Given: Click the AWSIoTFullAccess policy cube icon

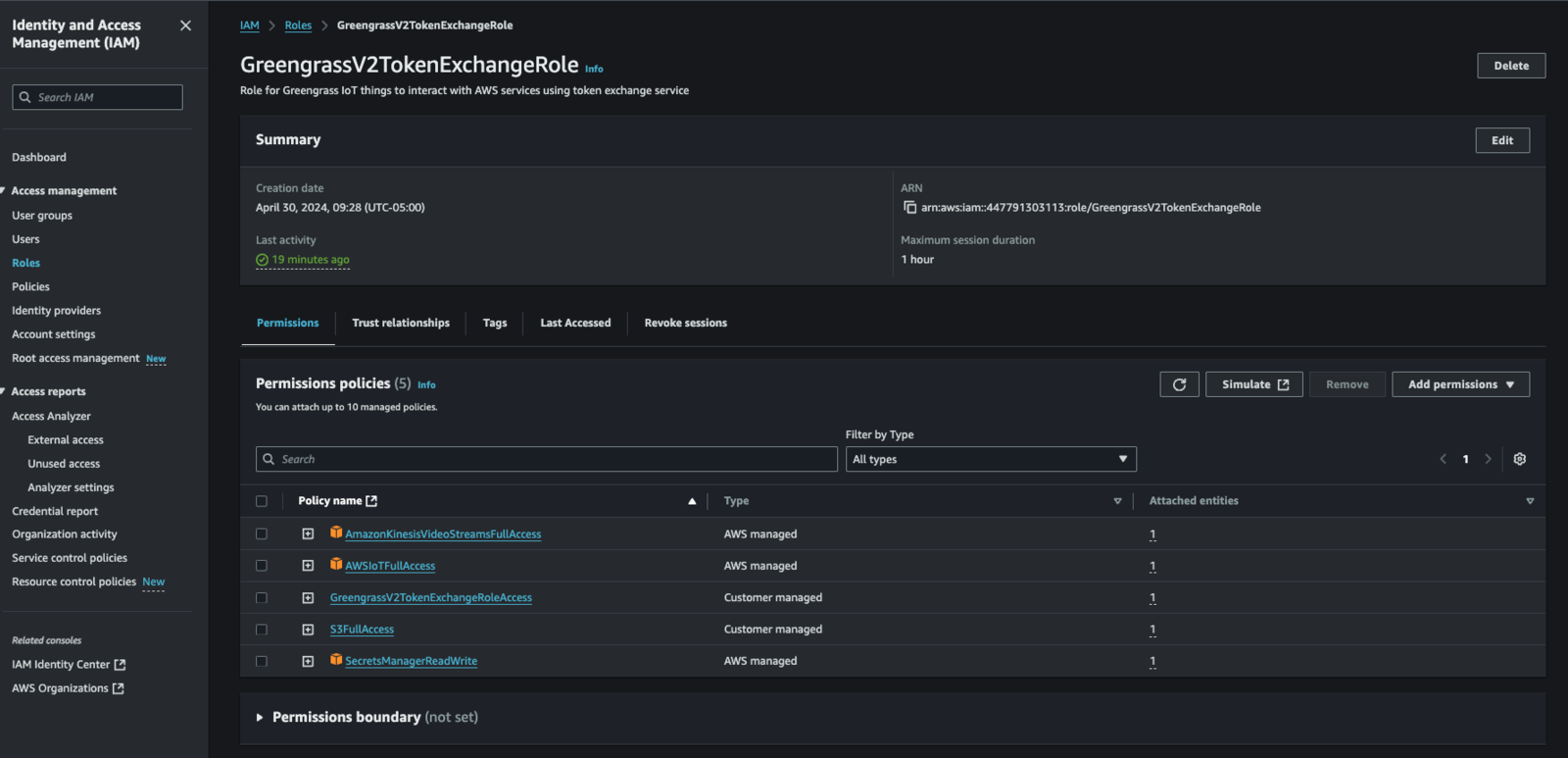Looking at the screenshot, I should (x=336, y=564).
